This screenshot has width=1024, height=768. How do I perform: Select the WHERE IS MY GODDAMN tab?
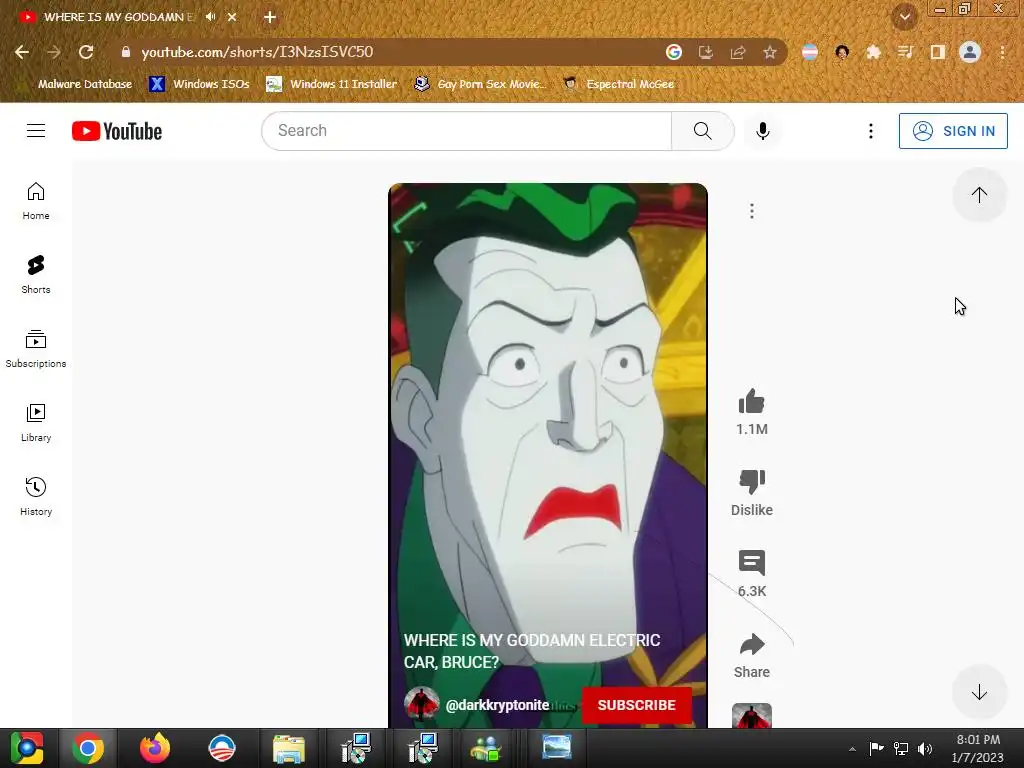120,17
